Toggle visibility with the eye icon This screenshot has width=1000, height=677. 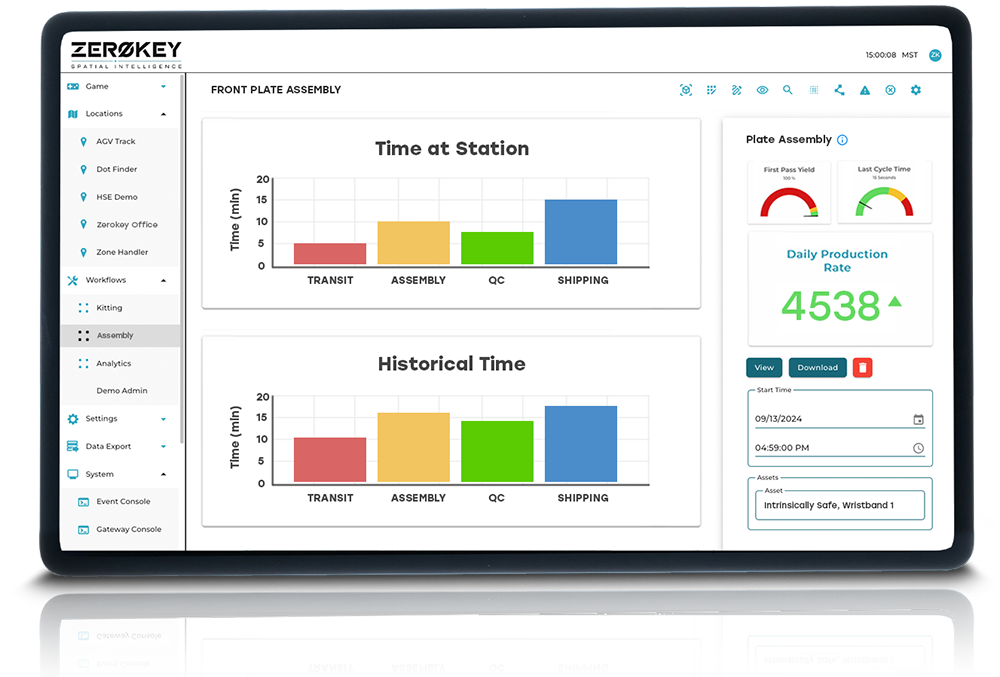click(x=762, y=90)
